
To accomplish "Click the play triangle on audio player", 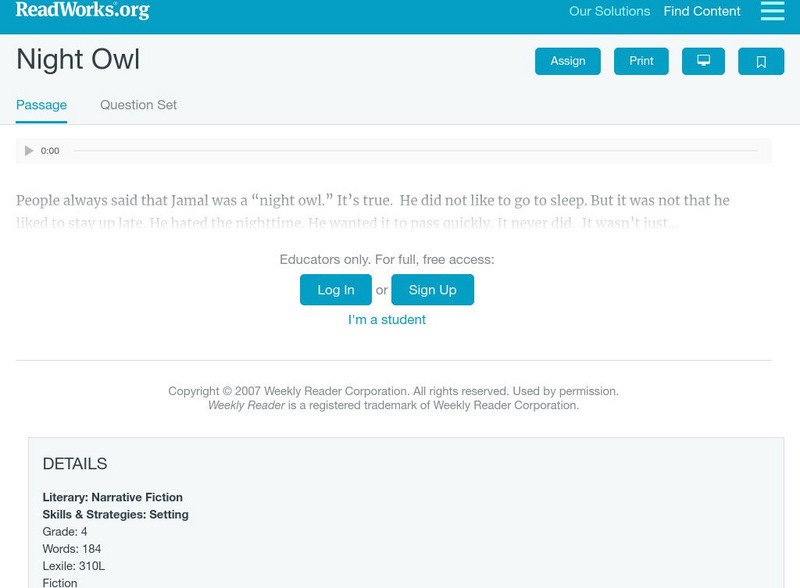I will 28,150.
